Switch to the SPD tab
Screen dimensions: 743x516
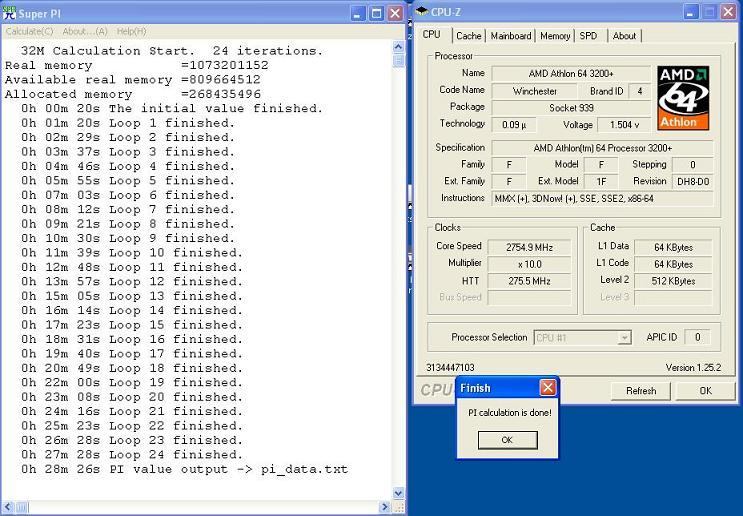589,36
